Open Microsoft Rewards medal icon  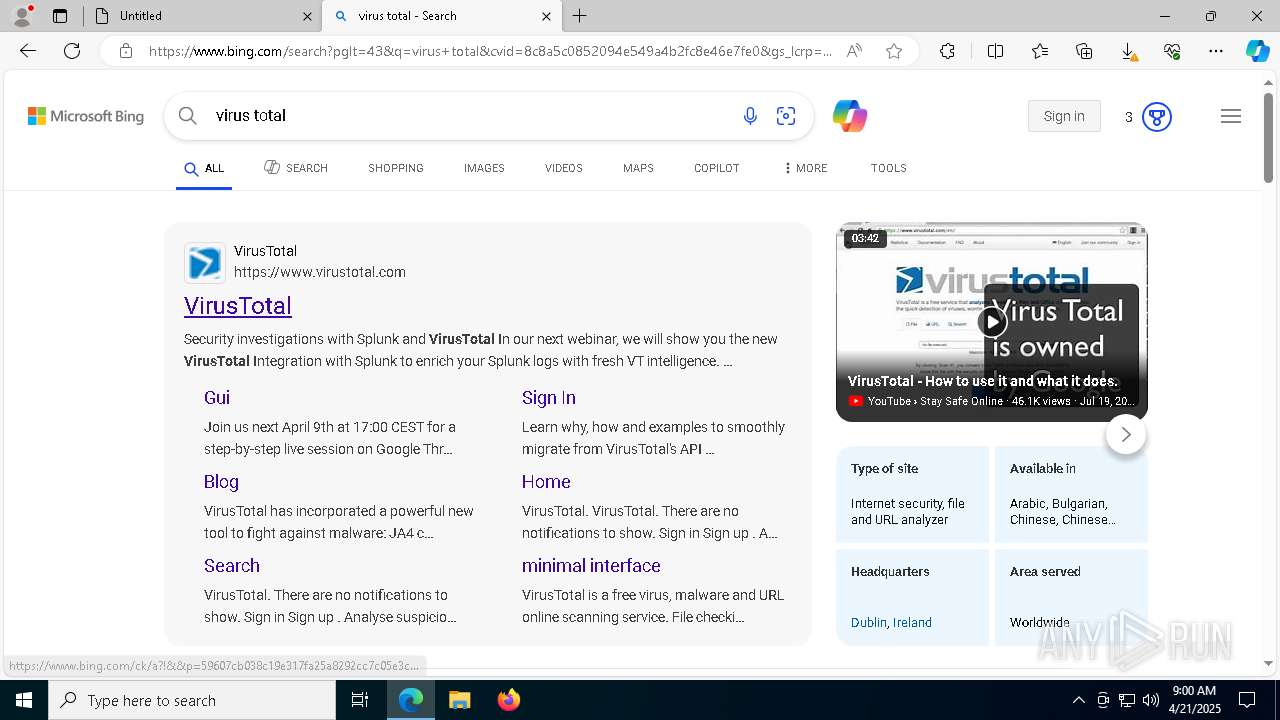pos(1156,117)
